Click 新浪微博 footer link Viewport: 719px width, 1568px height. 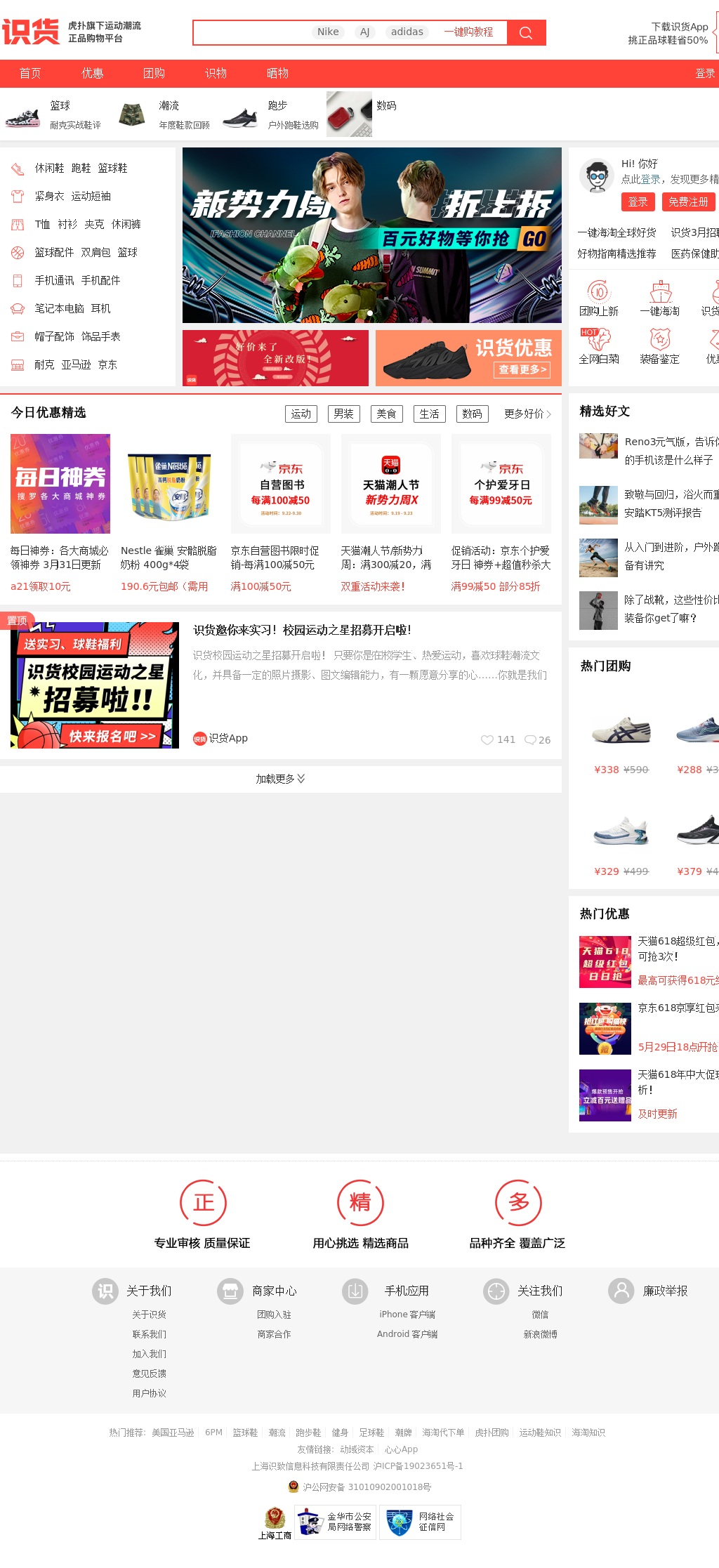(540, 1334)
